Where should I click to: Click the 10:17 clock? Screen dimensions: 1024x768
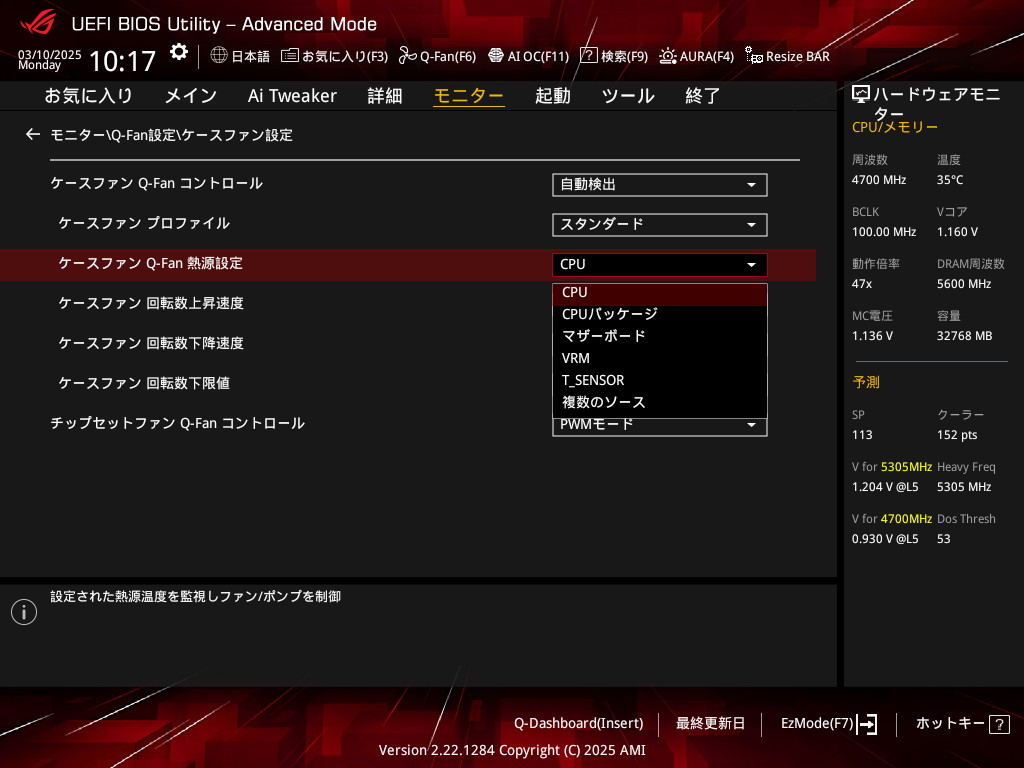pos(122,61)
